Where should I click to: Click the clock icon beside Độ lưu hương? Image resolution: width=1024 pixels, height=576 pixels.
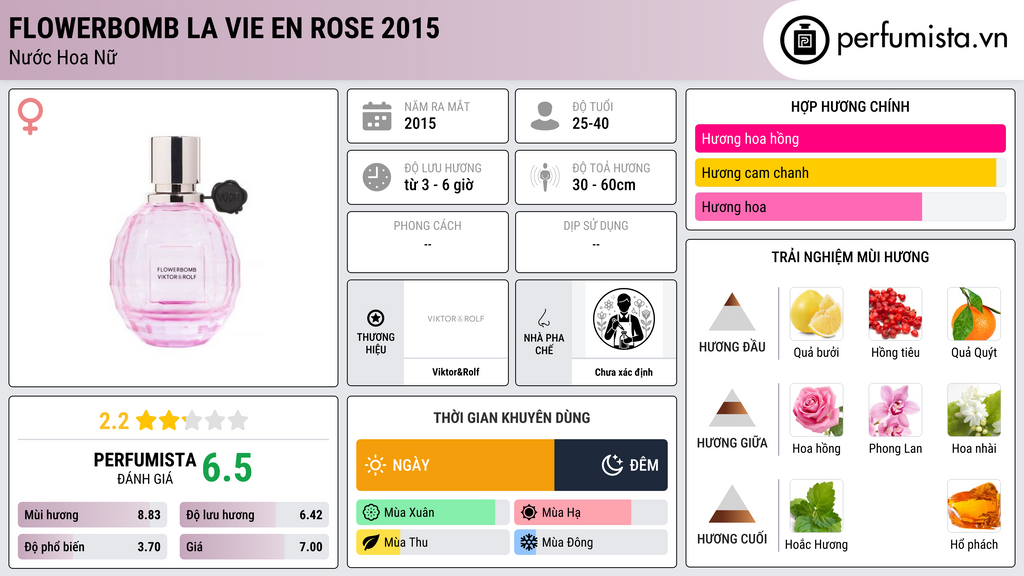pos(377,177)
